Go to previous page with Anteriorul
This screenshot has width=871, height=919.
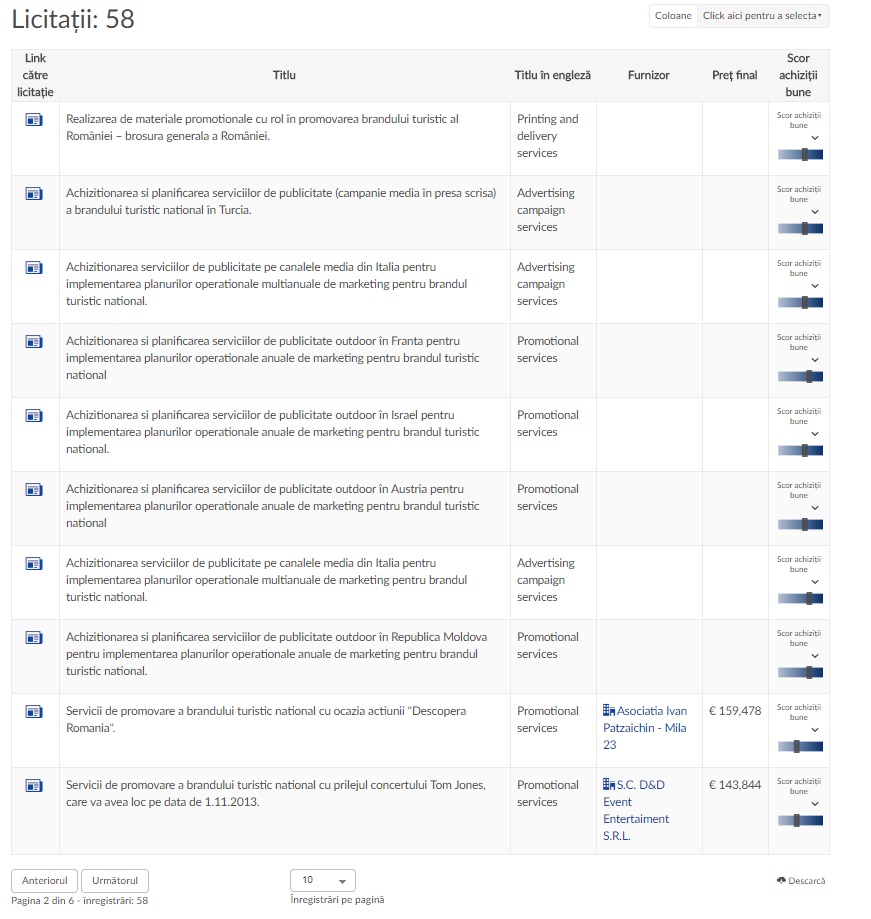click(x=44, y=880)
